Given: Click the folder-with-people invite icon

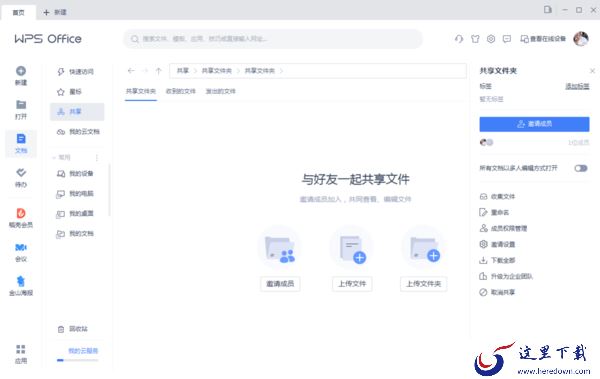Looking at the screenshot, I should click(280, 248).
